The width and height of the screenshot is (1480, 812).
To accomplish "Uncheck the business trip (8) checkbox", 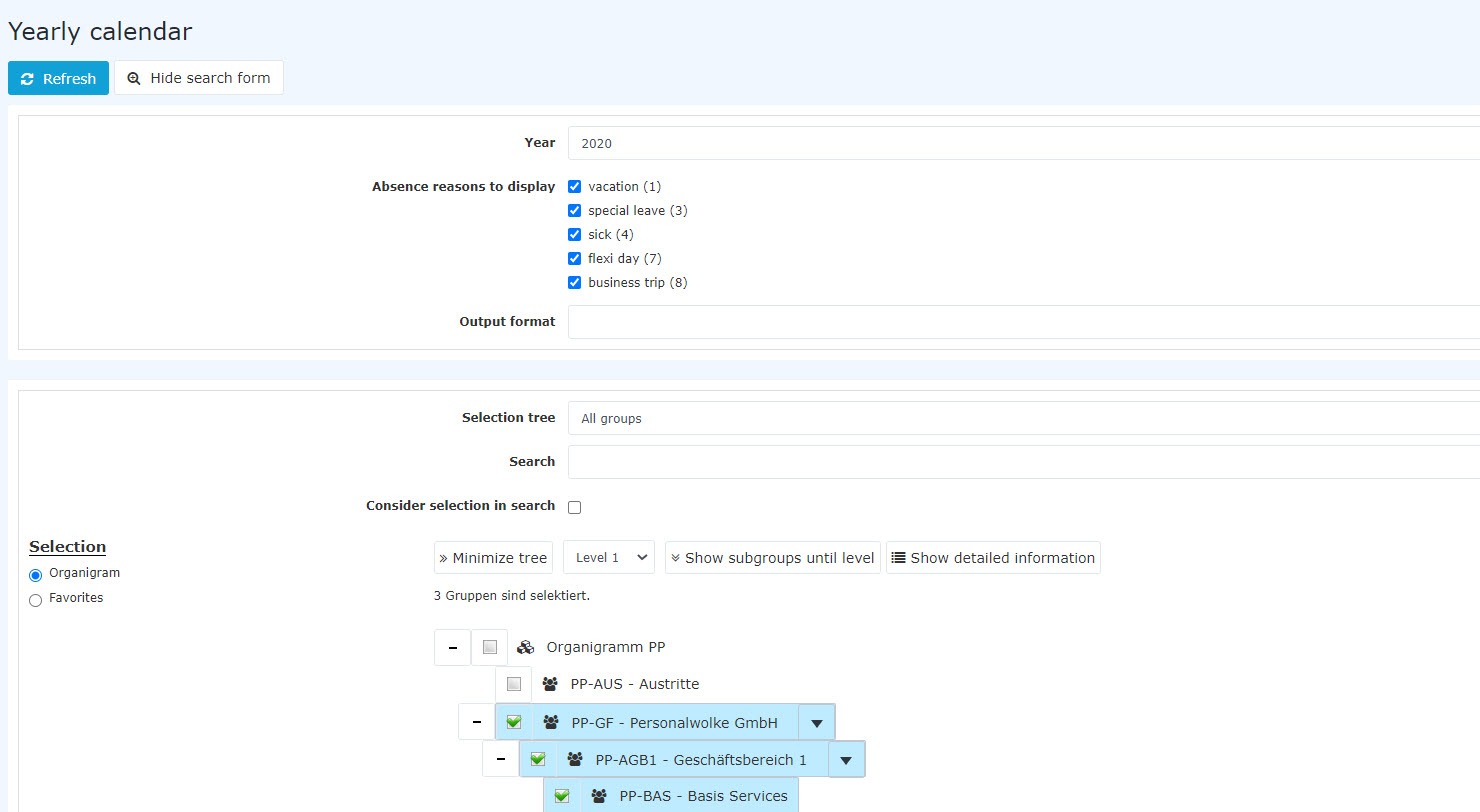I will pyautogui.click(x=575, y=283).
